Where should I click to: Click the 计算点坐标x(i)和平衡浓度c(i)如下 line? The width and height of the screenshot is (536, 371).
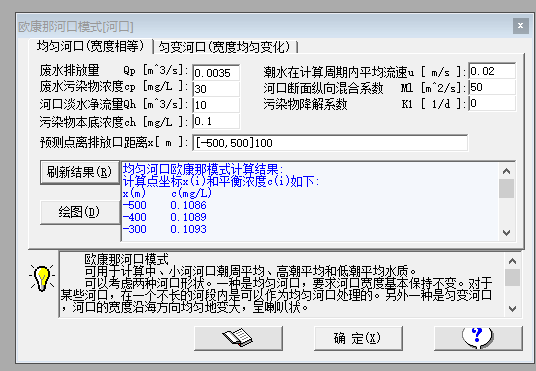[221, 181]
